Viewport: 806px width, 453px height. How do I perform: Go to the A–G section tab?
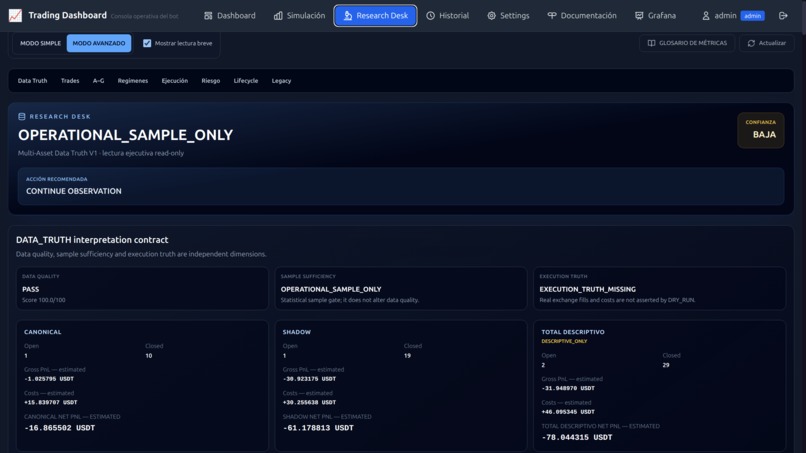tap(98, 81)
